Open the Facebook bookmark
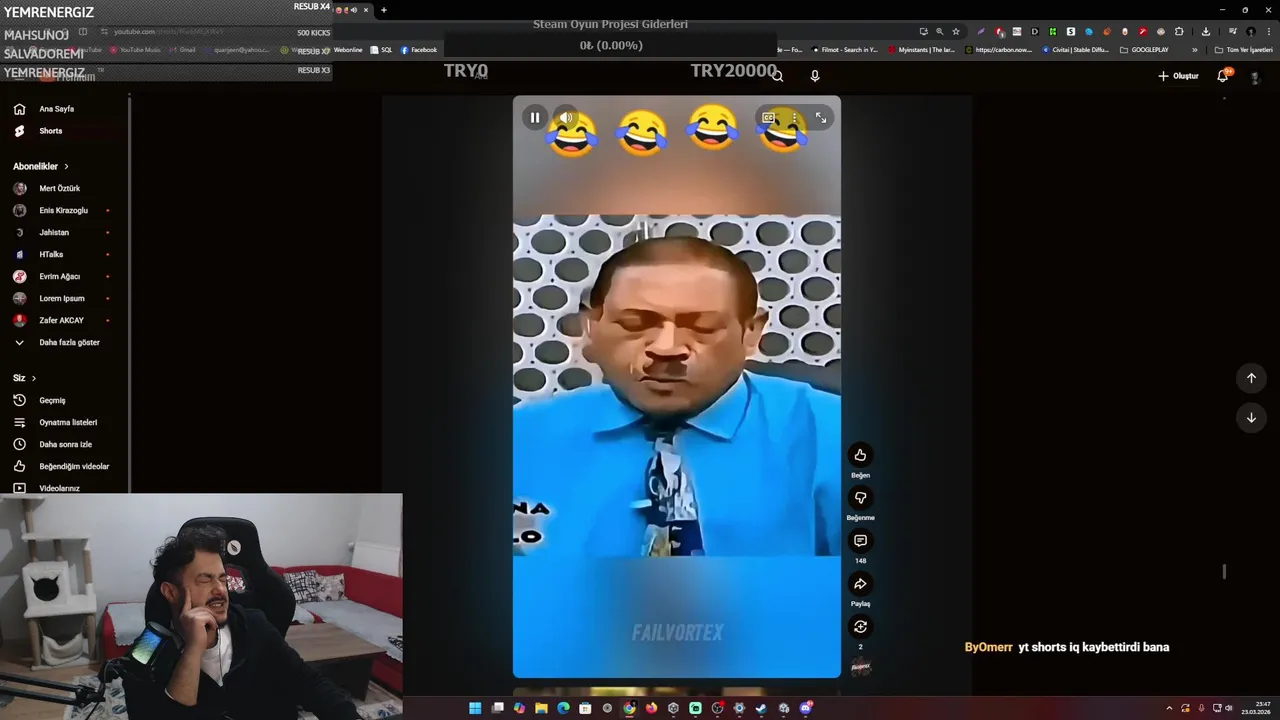Viewport: 1280px width, 720px height. [419, 50]
